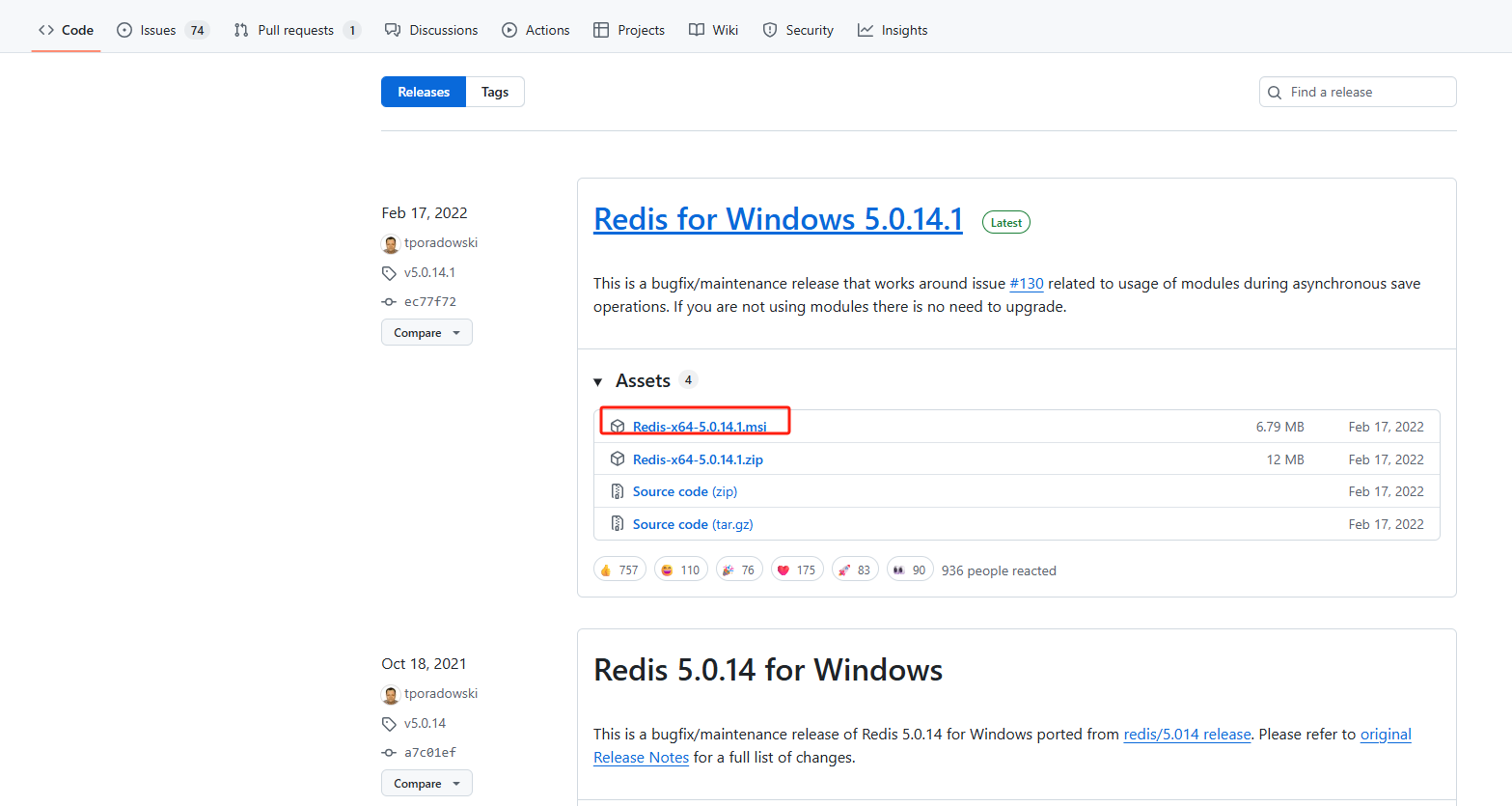Click the commit icon next to a7c01ef
Screen dimensions: 1512x806
(389, 753)
